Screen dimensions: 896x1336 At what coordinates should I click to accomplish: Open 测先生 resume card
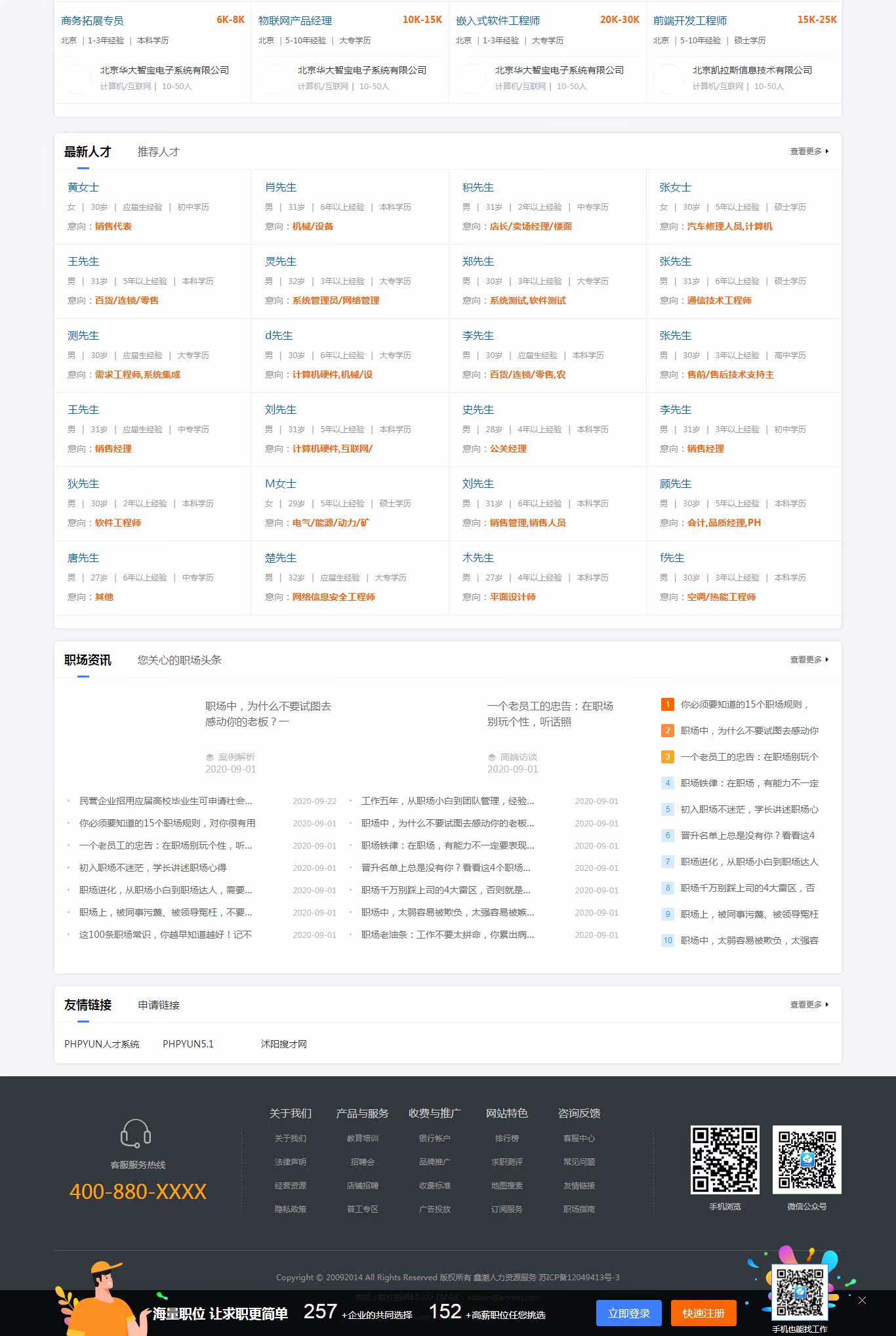pyautogui.click(x=83, y=336)
